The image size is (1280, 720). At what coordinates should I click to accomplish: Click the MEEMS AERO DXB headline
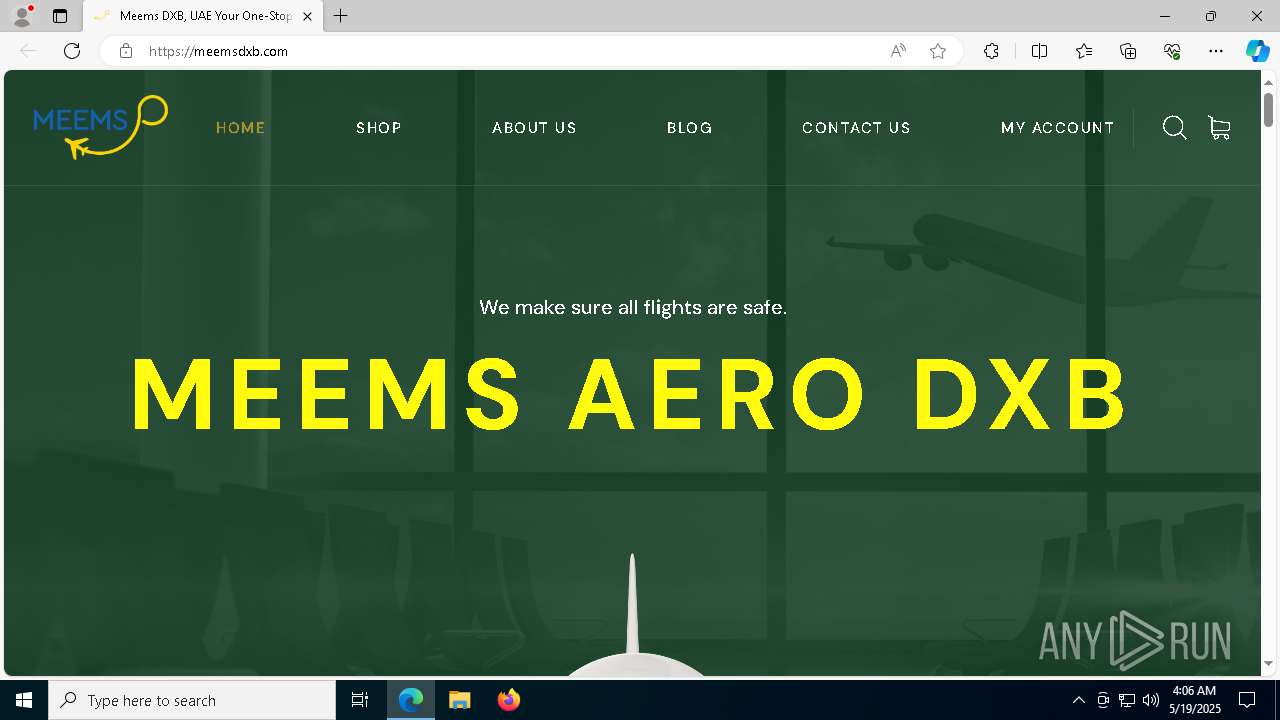(x=630, y=394)
